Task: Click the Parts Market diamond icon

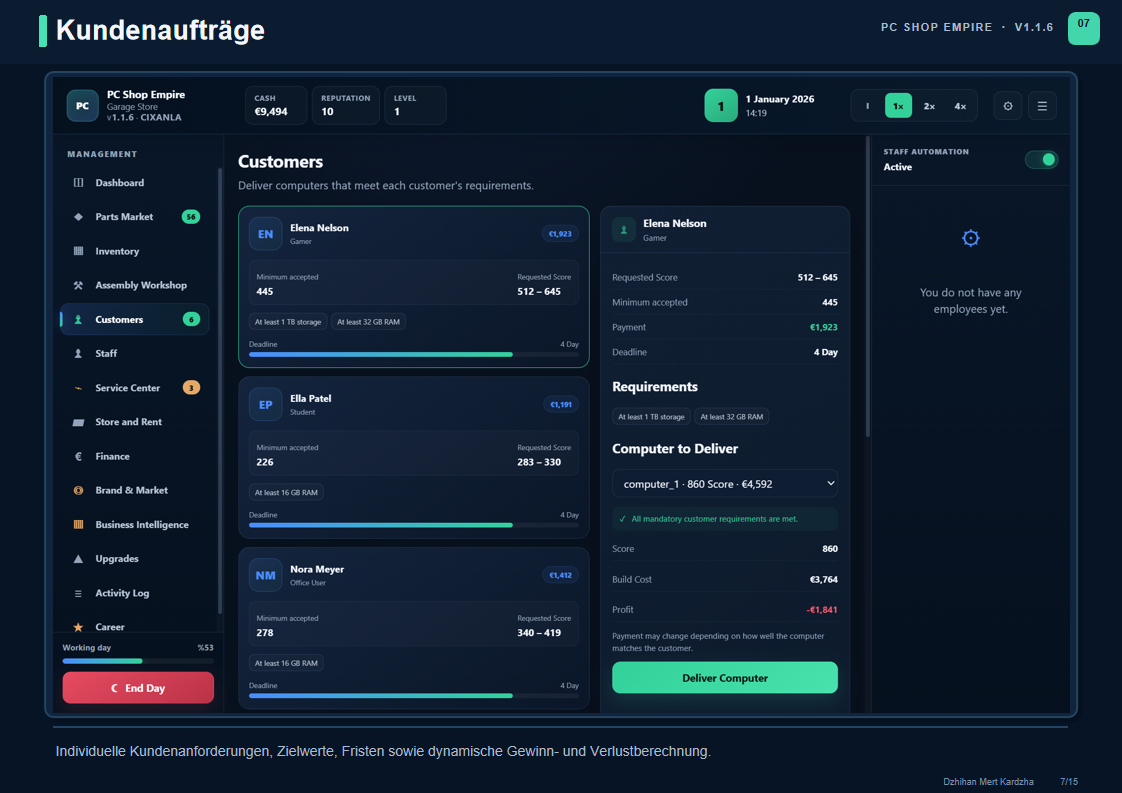Action: [79, 217]
